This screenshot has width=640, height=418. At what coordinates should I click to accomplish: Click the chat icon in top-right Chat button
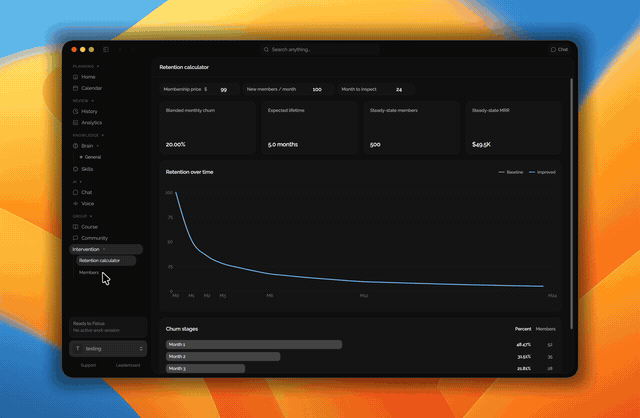[x=553, y=49]
